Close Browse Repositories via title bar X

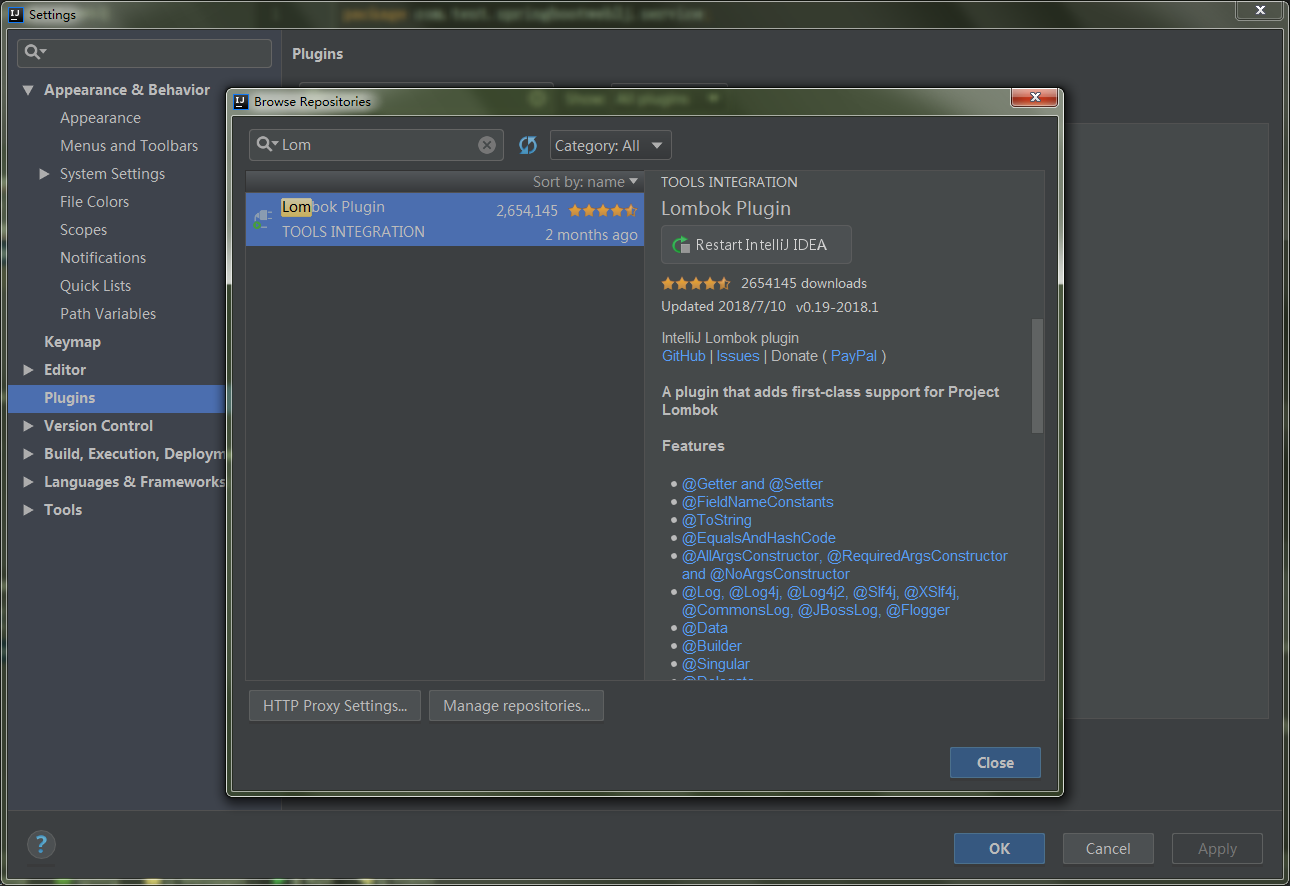tap(1035, 99)
